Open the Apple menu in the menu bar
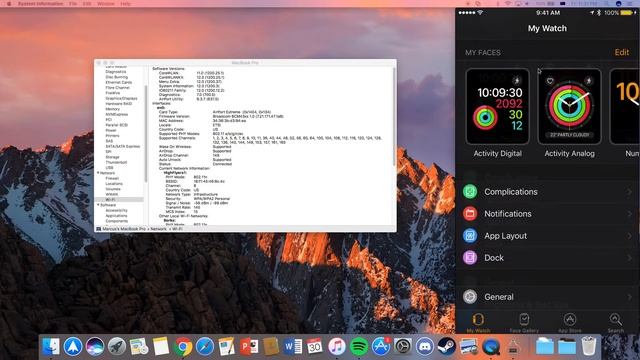Image resolution: width=640 pixels, height=360 pixels. (x=9, y=4)
